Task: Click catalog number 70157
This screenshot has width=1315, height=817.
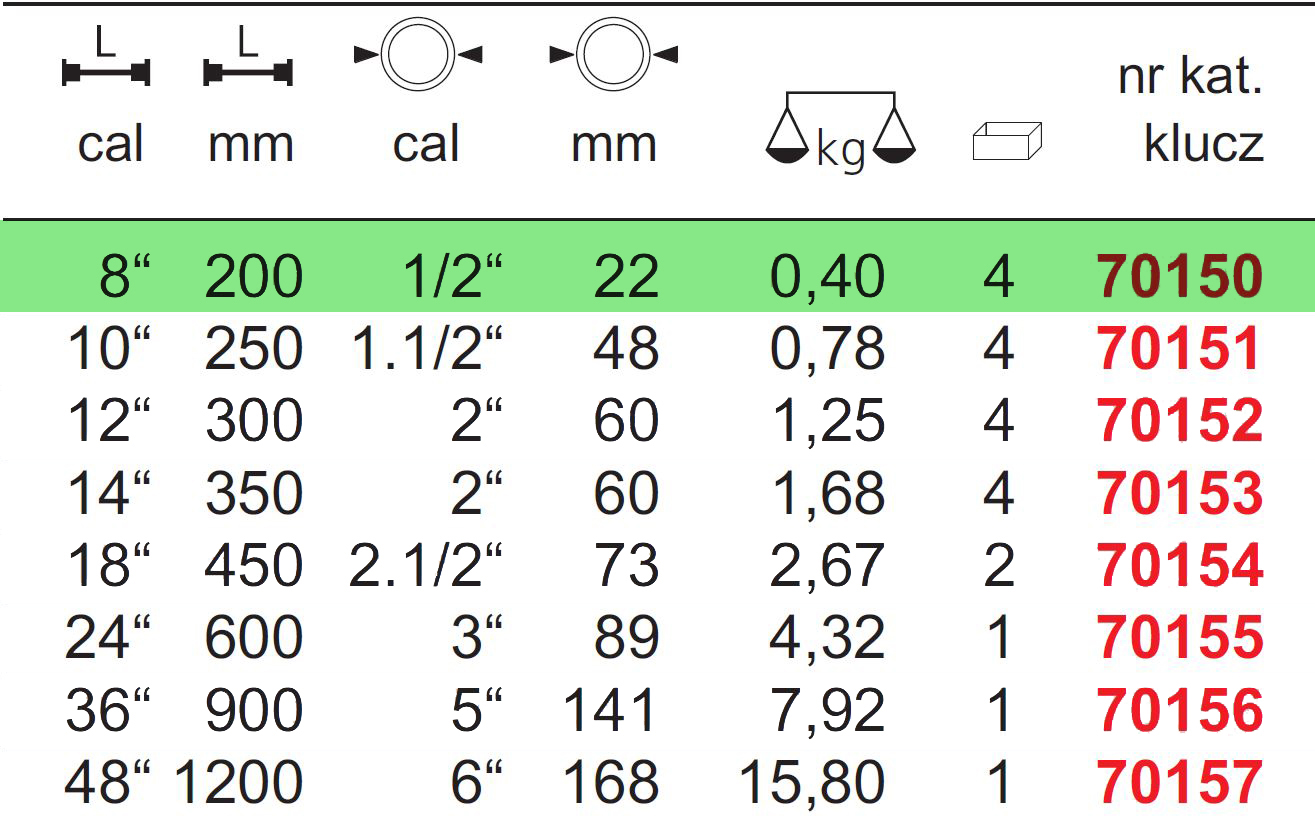Action: (x=1180, y=782)
